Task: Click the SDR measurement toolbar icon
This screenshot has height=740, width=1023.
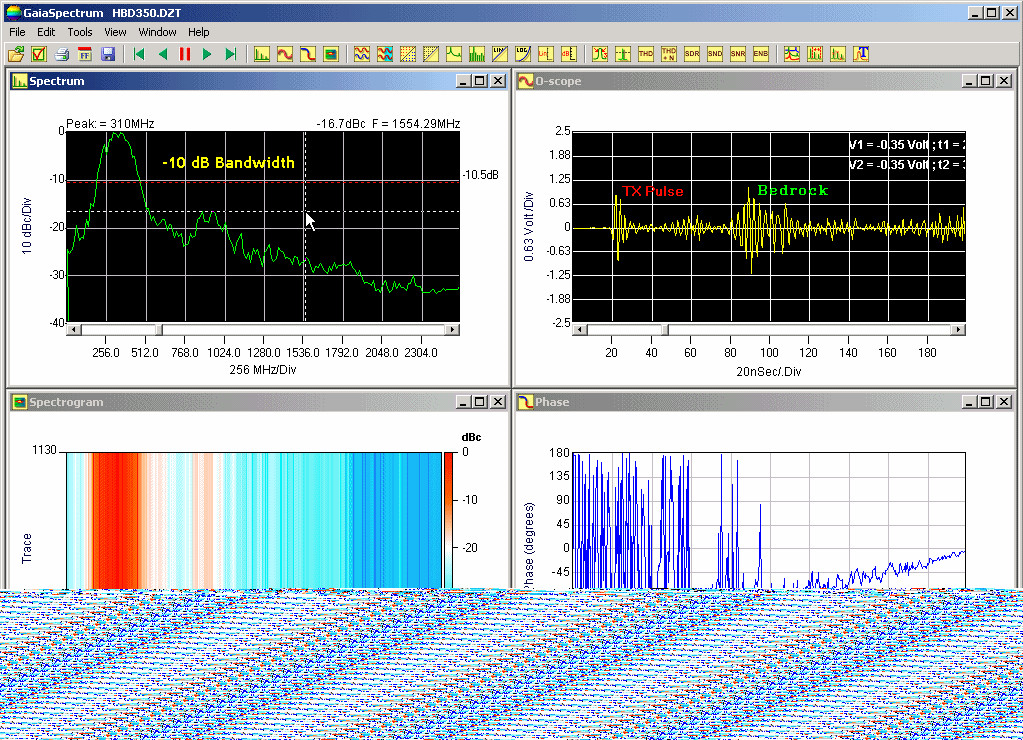Action: (692, 54)
